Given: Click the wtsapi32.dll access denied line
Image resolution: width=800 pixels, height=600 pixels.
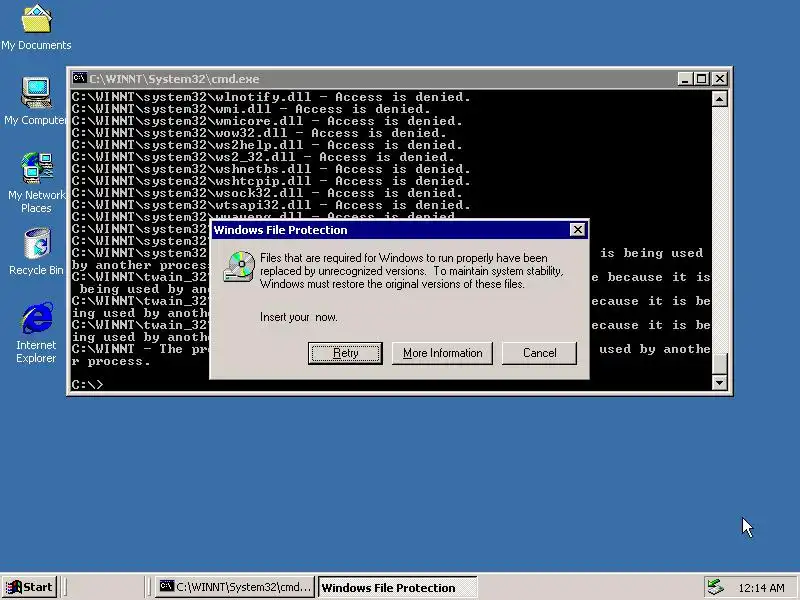Looking at the screenshot, I should point(271,205).
